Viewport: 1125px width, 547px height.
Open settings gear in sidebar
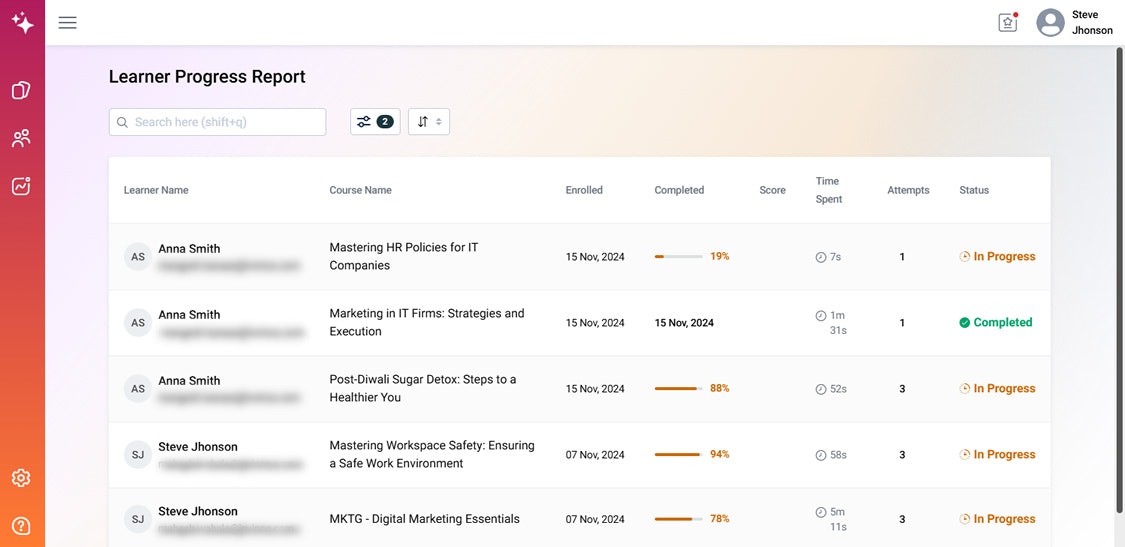pyautogui.click(x=22, y=477)
